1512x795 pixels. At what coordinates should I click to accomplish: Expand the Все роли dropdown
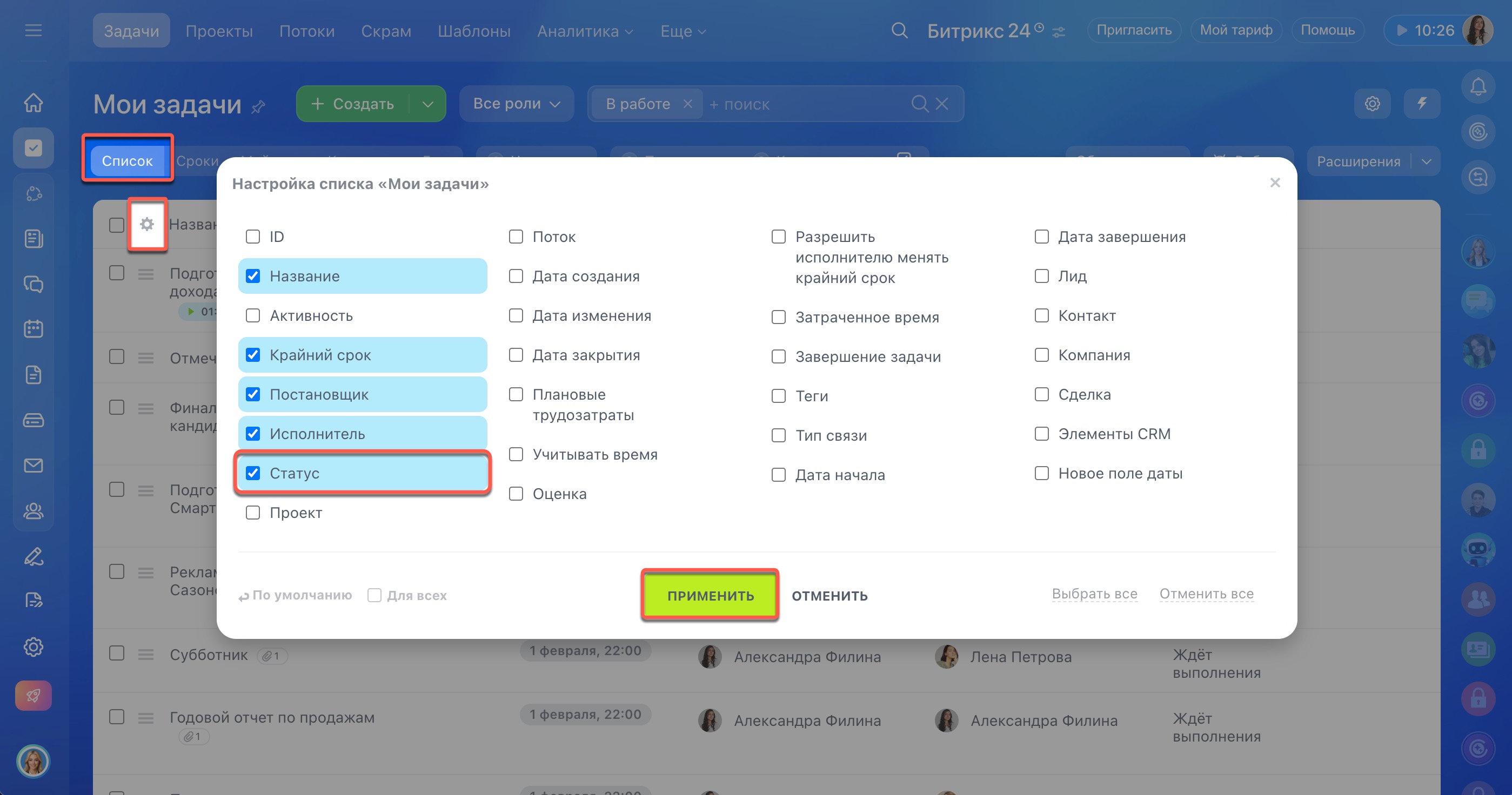pos(516,104)
